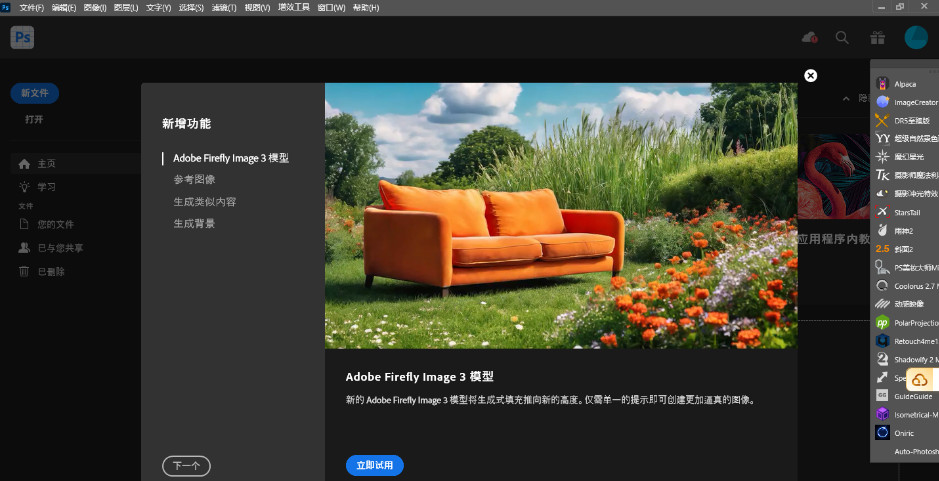Open the 窗口(W) menu
This screenshot has width=939, height=481.
pos(331,8)
